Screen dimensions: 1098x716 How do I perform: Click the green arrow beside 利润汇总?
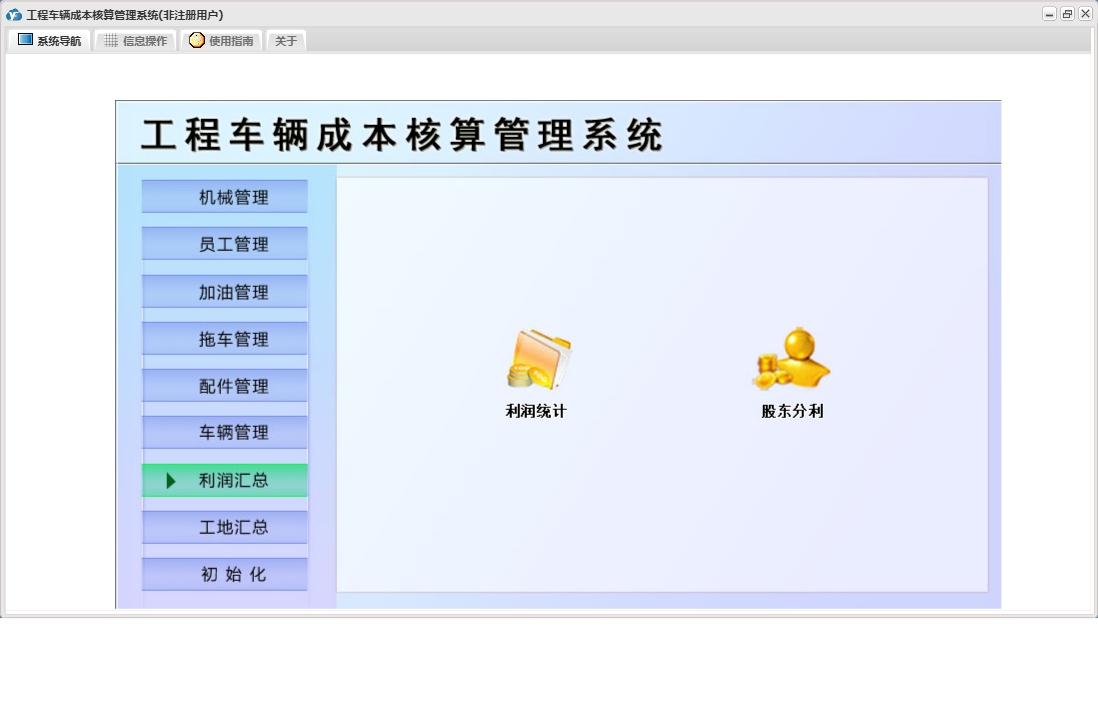[171, 481]
